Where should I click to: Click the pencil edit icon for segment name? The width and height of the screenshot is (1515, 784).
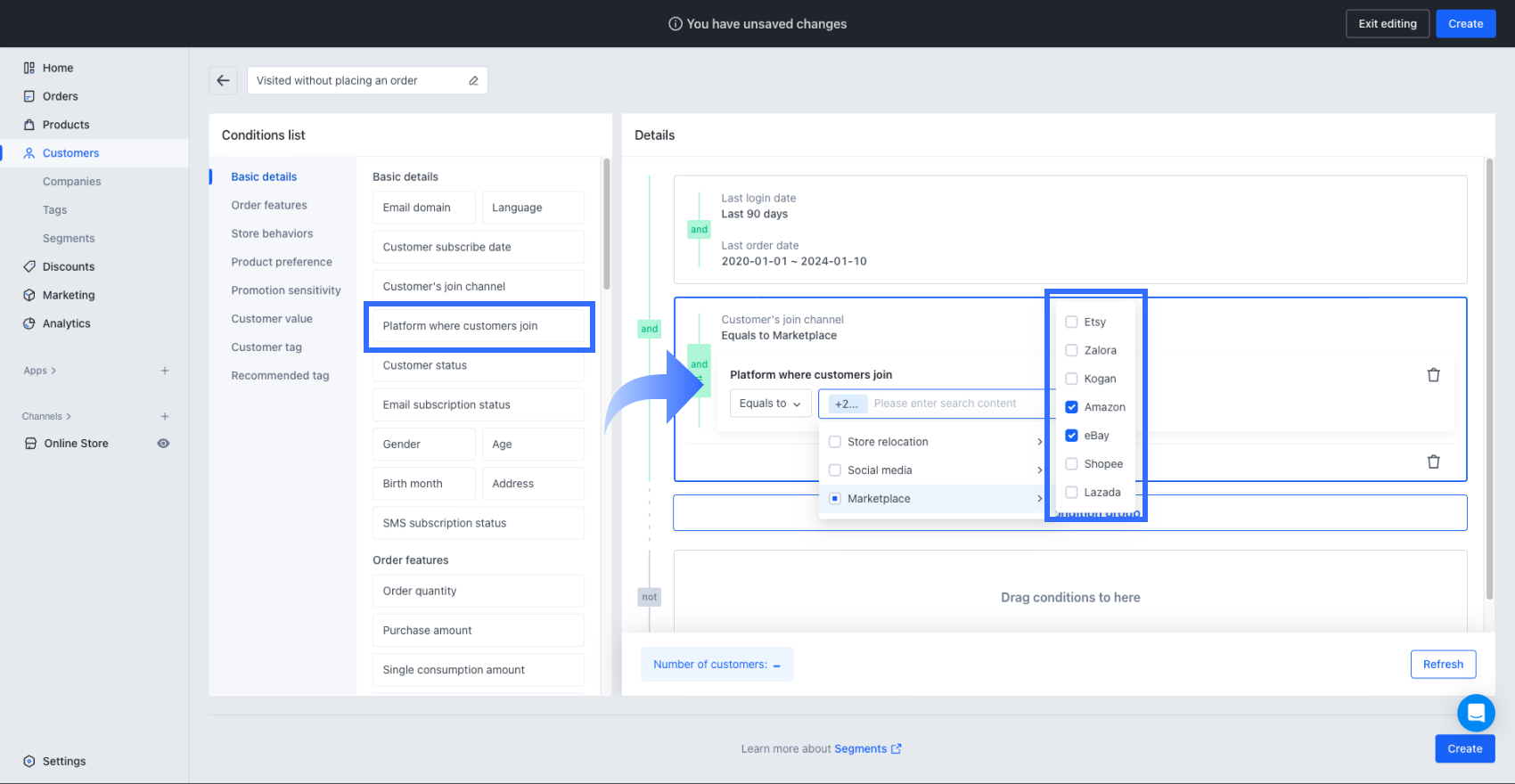pyautogui.click(x=473, y=81)
